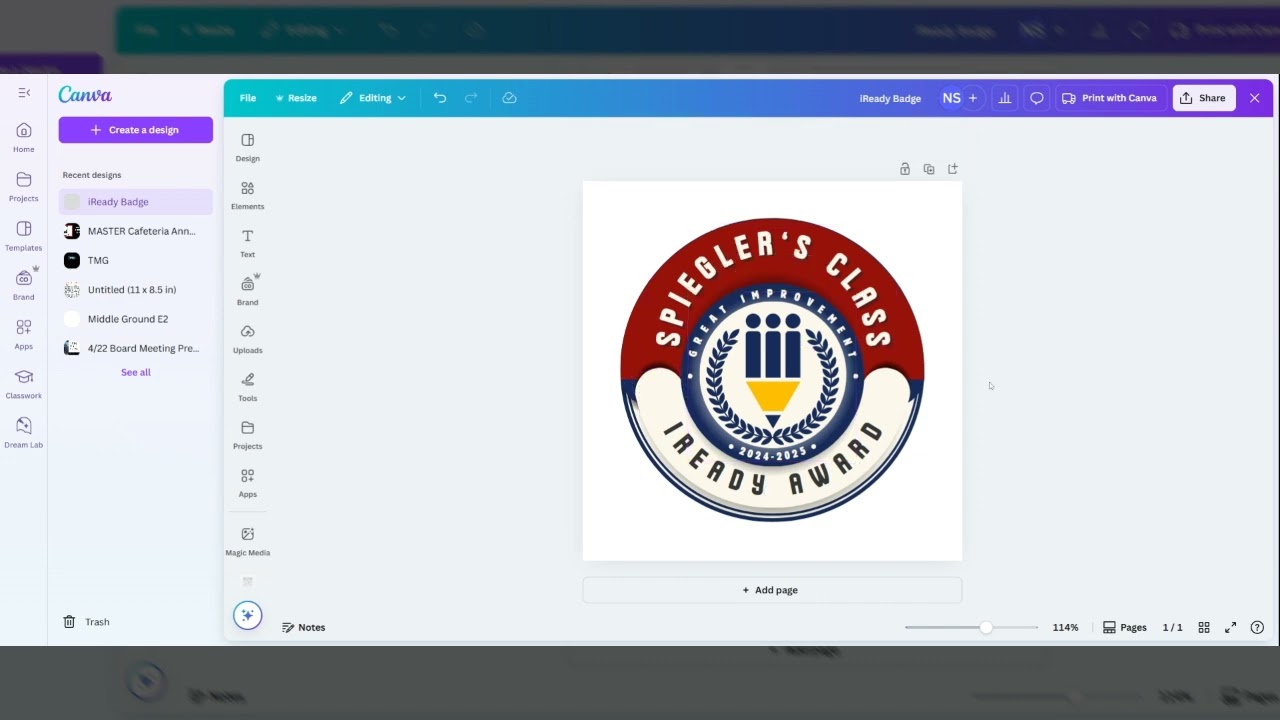Open the Tools panel

click(248, 387)
